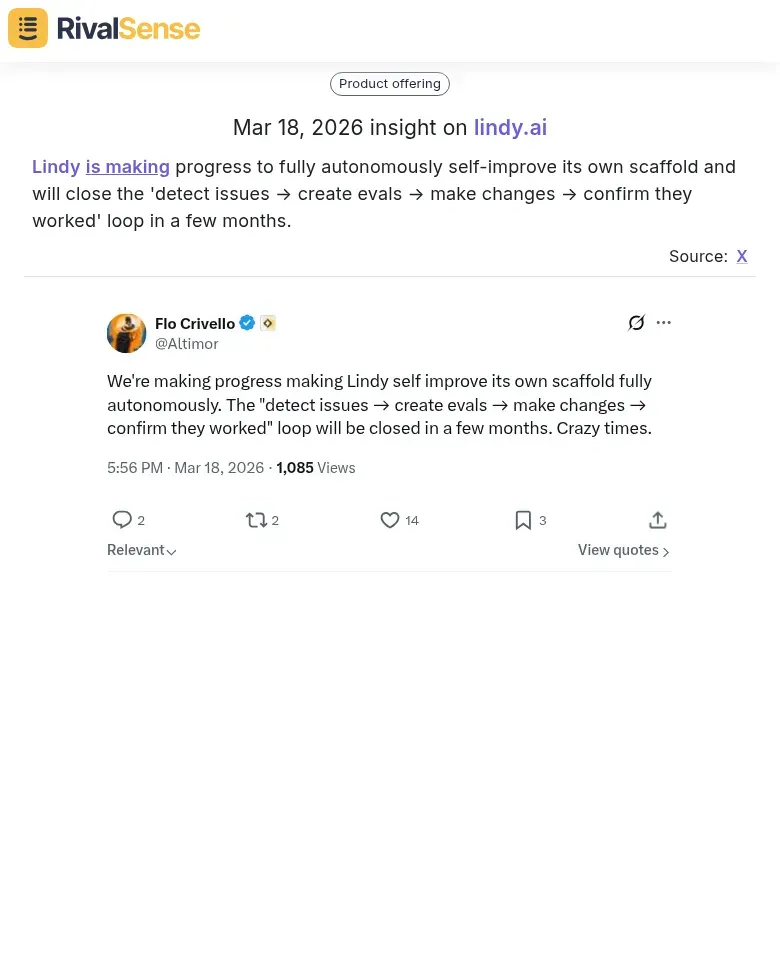The image size is (780, 960).
Task: Click the reply comment icon
Action: [122, 520]
